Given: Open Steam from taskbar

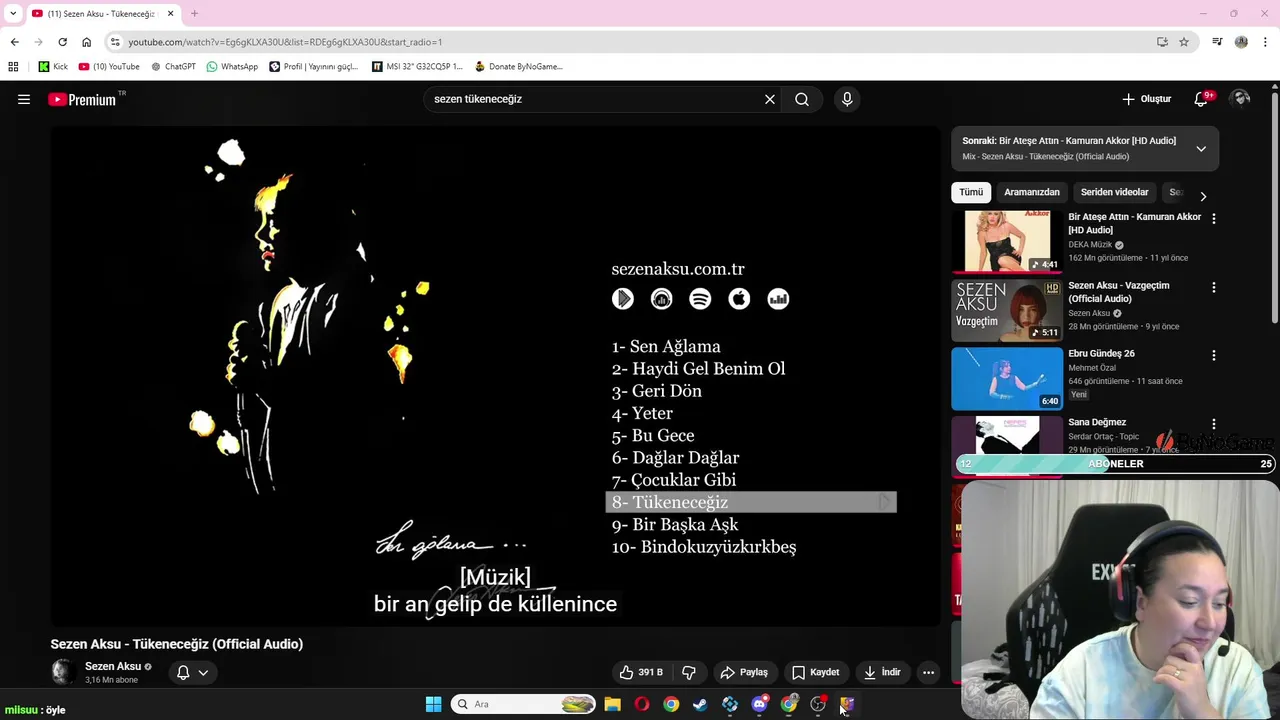Looking at the screenshot, I should 700,704.
